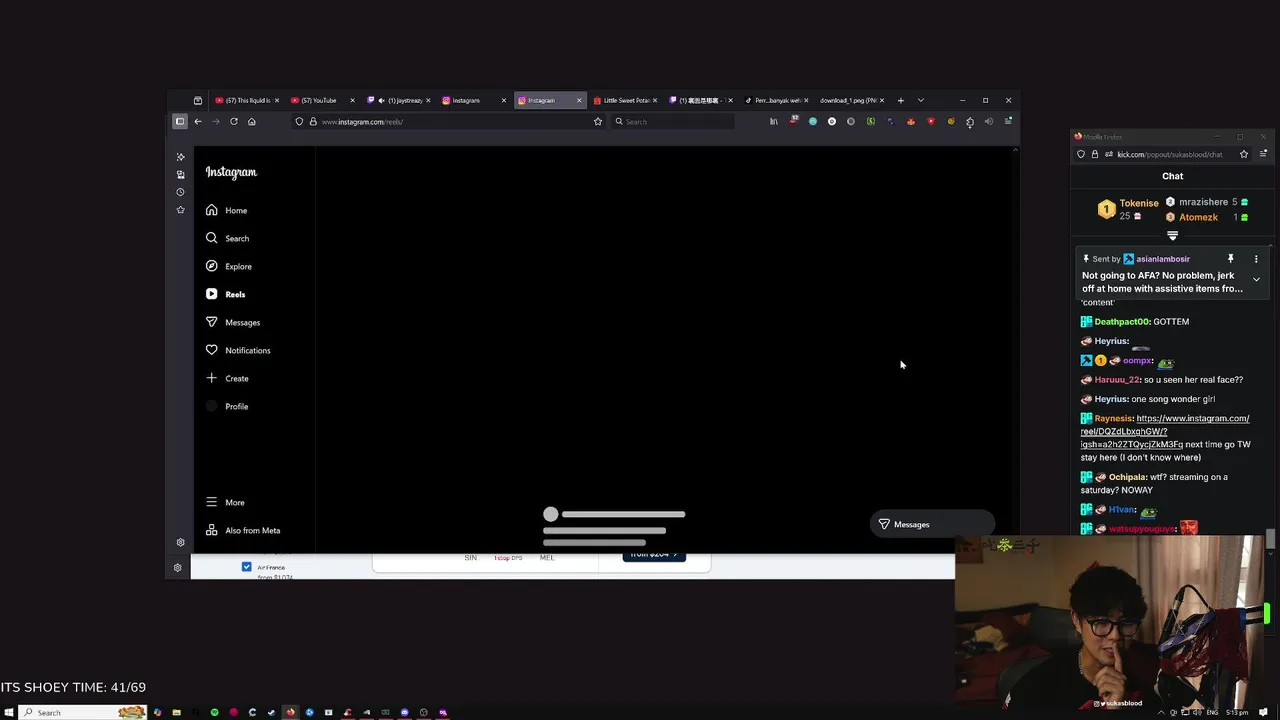The height and width of the screenshot is (720, 1280).
Task: Open the Windows Start button
Action: [x=8, y=712]
